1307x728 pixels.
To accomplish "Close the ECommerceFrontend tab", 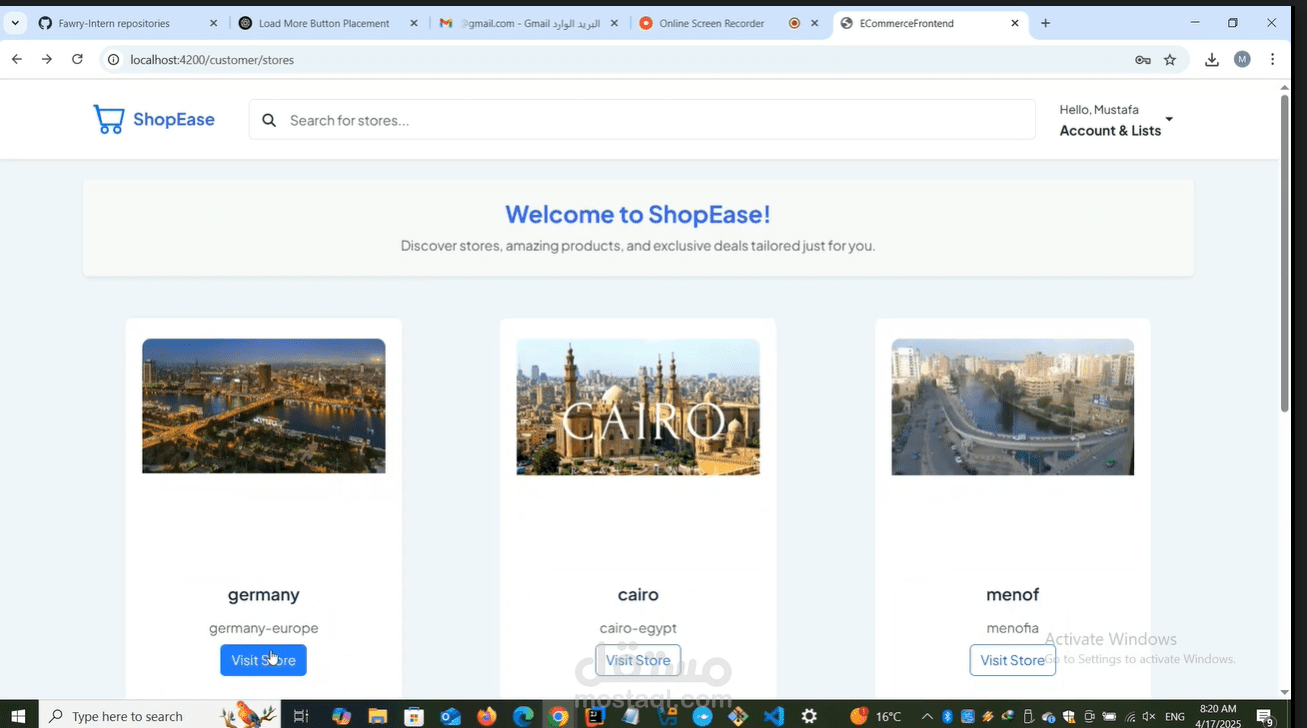I will tap(1016, 23).
